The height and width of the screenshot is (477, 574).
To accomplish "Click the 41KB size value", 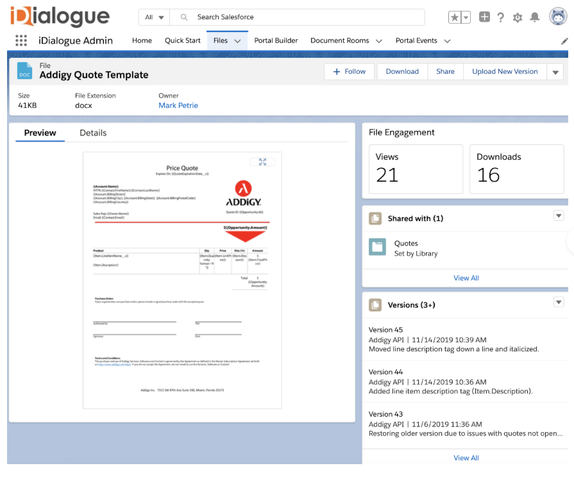I will (x=27, y=105).
